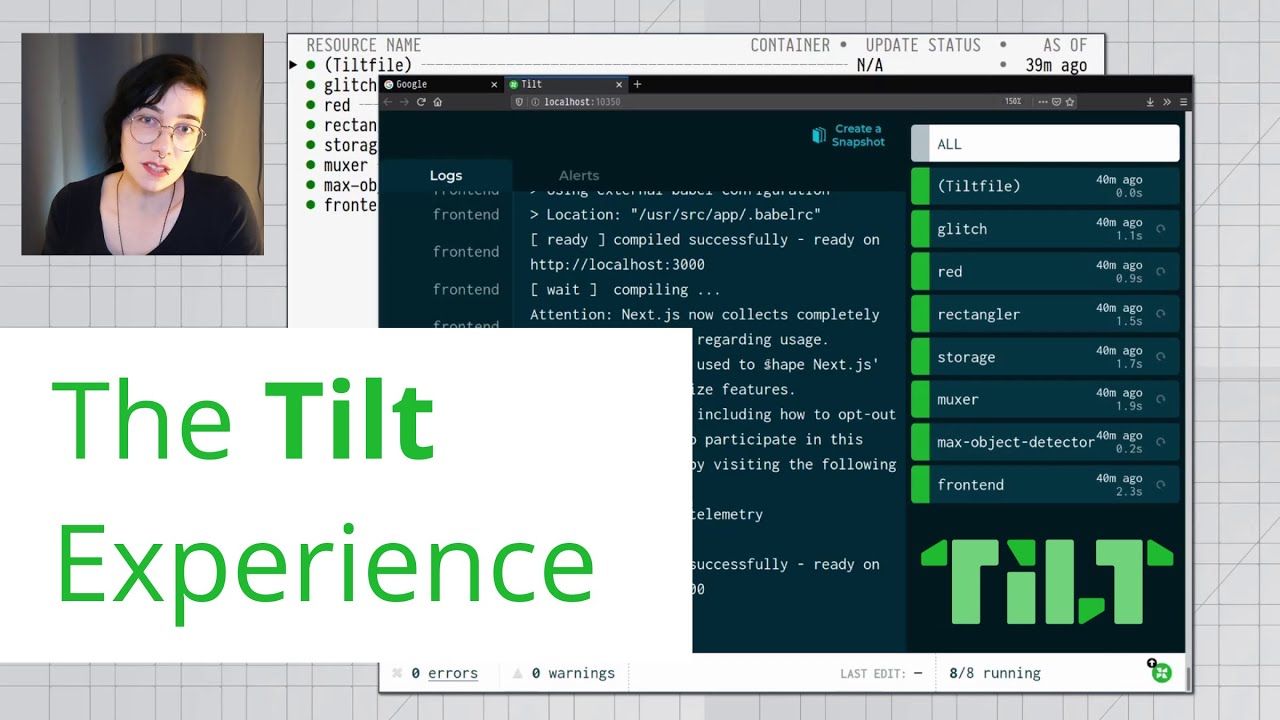Reset the 150% zoom indicator
Viewport: 1280px width, 720px height.
click(1013, 102)
